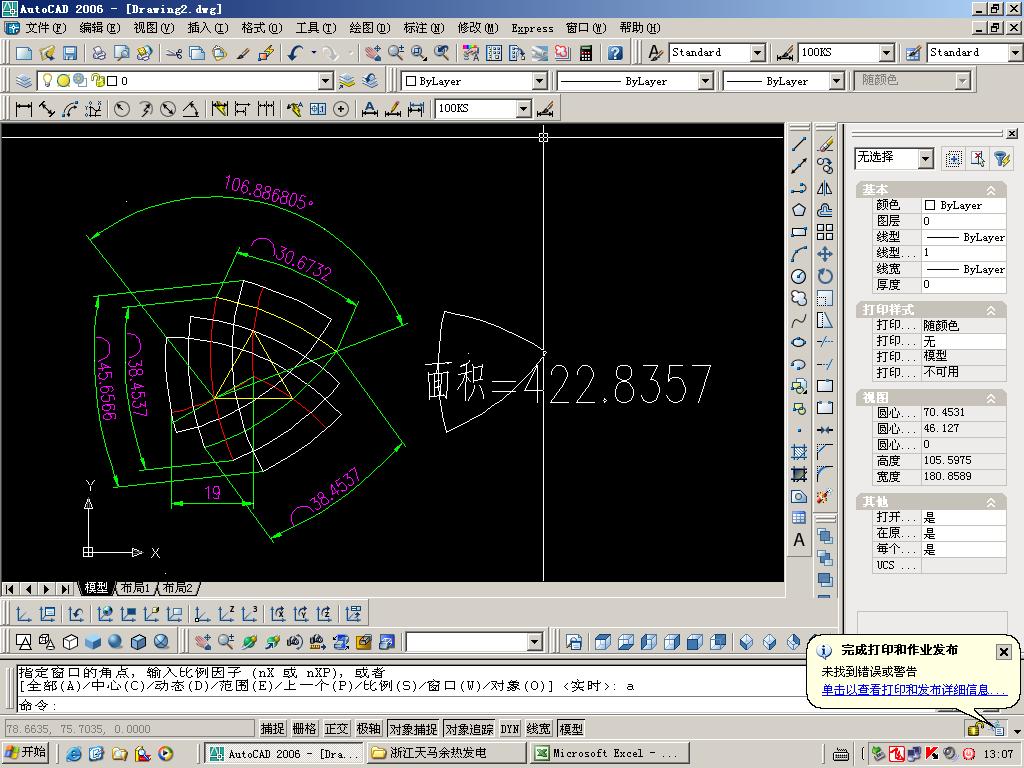Toggle 模型 model space button
This screenshot has height=768, width=1024.
[571, 729]
